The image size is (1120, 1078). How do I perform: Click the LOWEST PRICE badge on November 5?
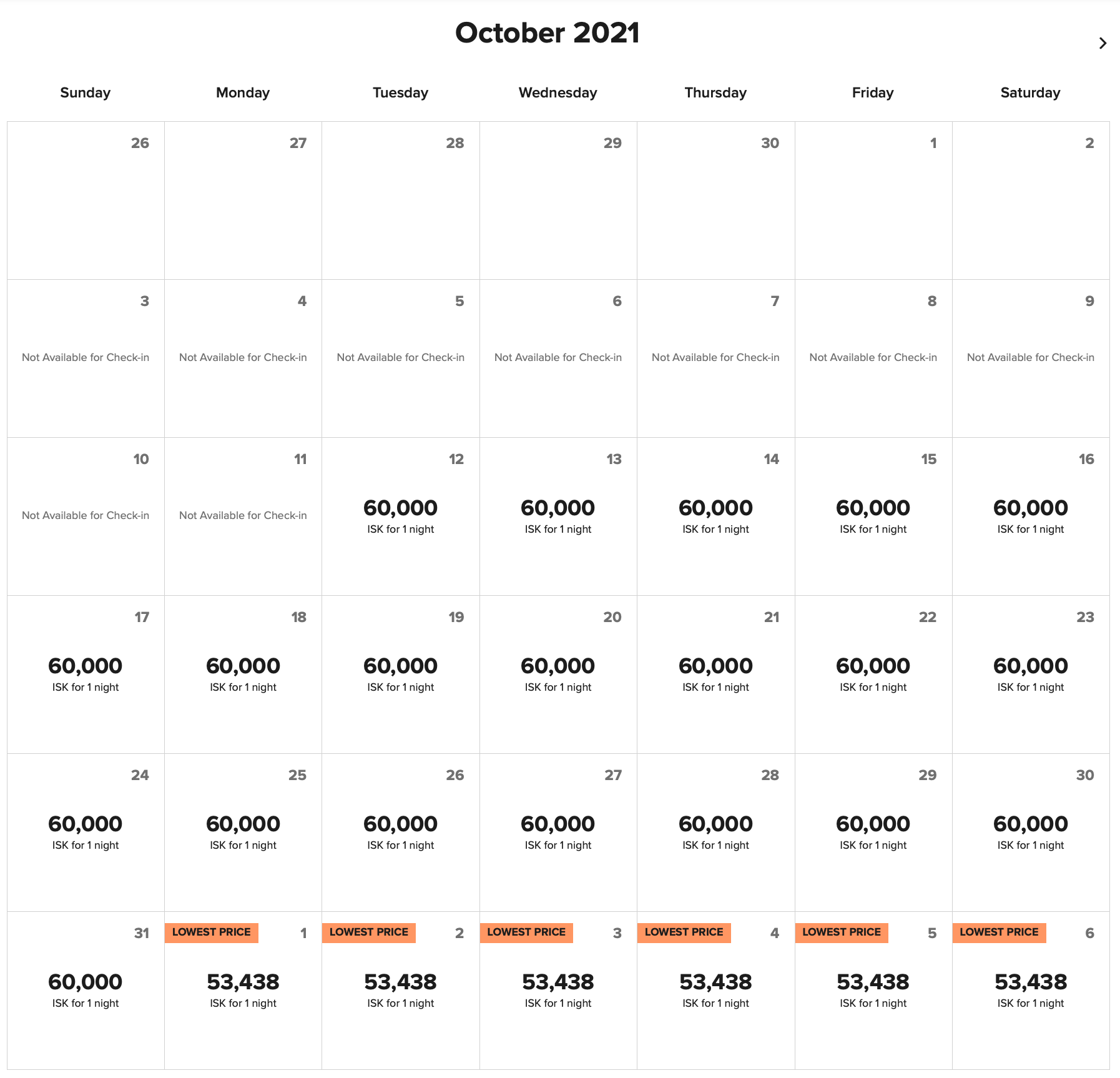coord(842,932)
